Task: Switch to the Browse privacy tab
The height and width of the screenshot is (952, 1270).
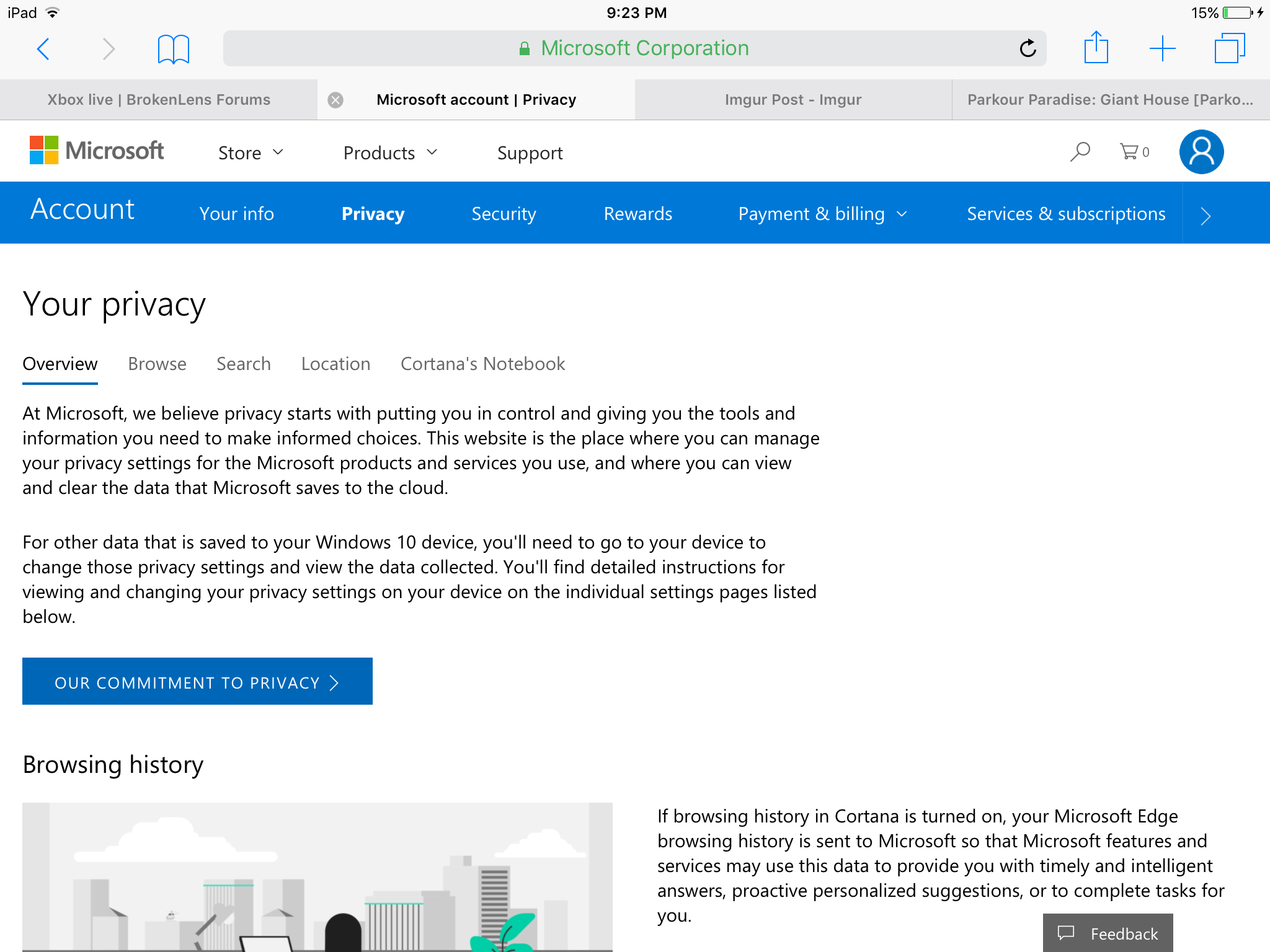Action: (157, 364)
